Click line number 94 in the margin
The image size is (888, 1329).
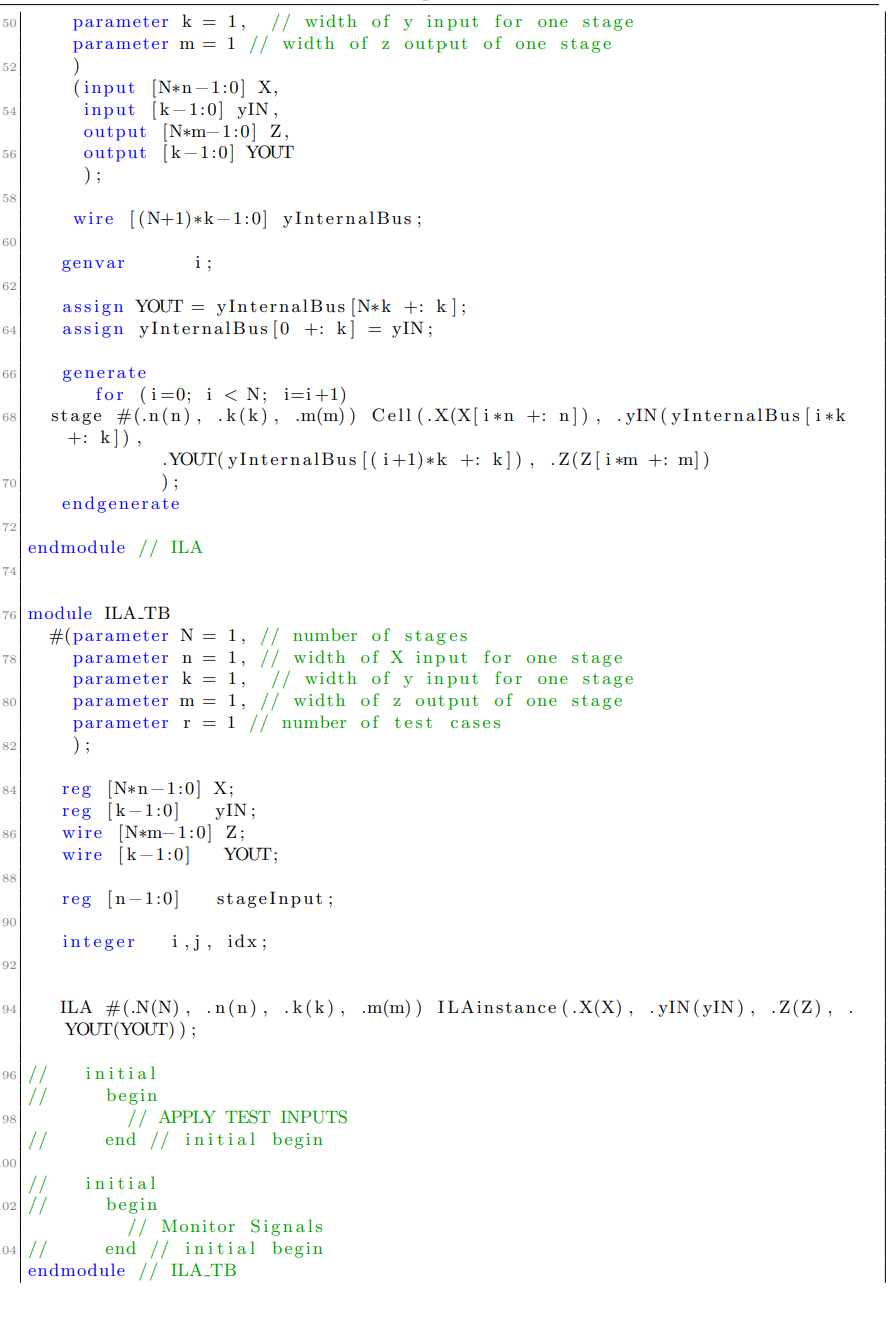(10, 1007)
